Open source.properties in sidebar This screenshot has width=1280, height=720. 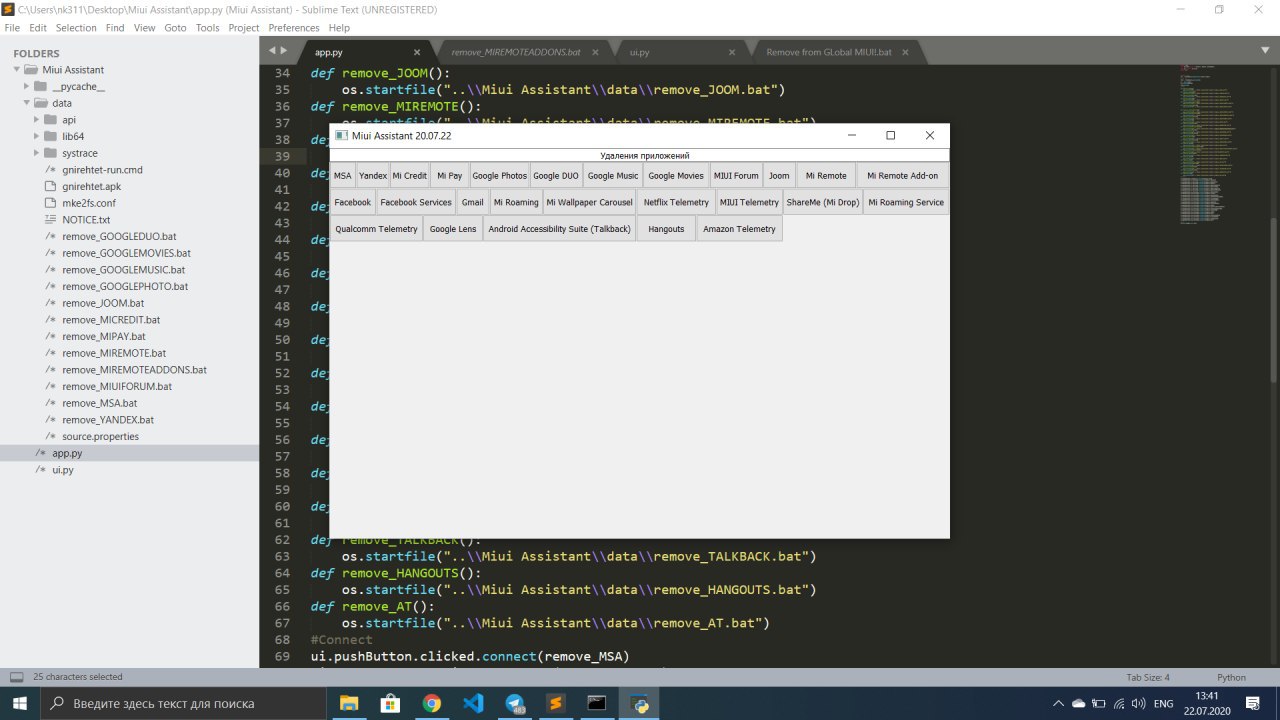(100, 436)
